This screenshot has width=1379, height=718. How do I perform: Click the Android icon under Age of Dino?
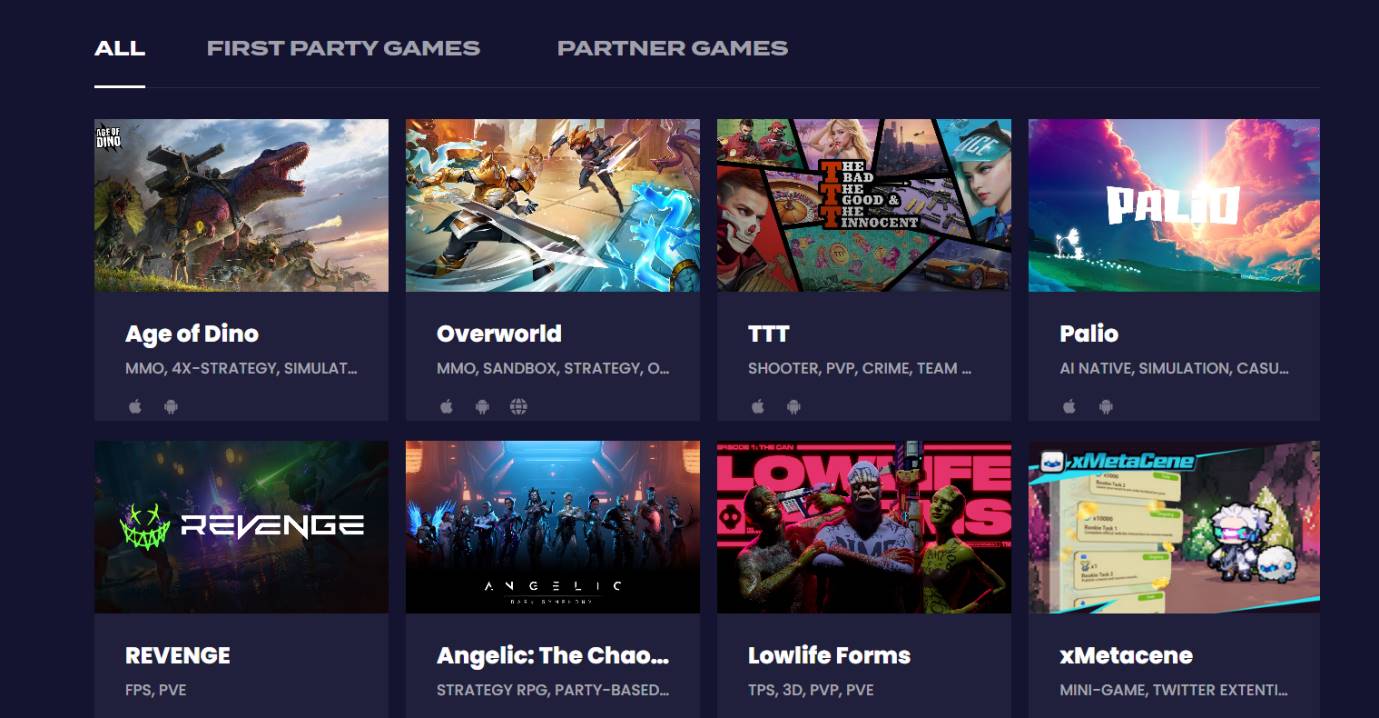point(171,406)
